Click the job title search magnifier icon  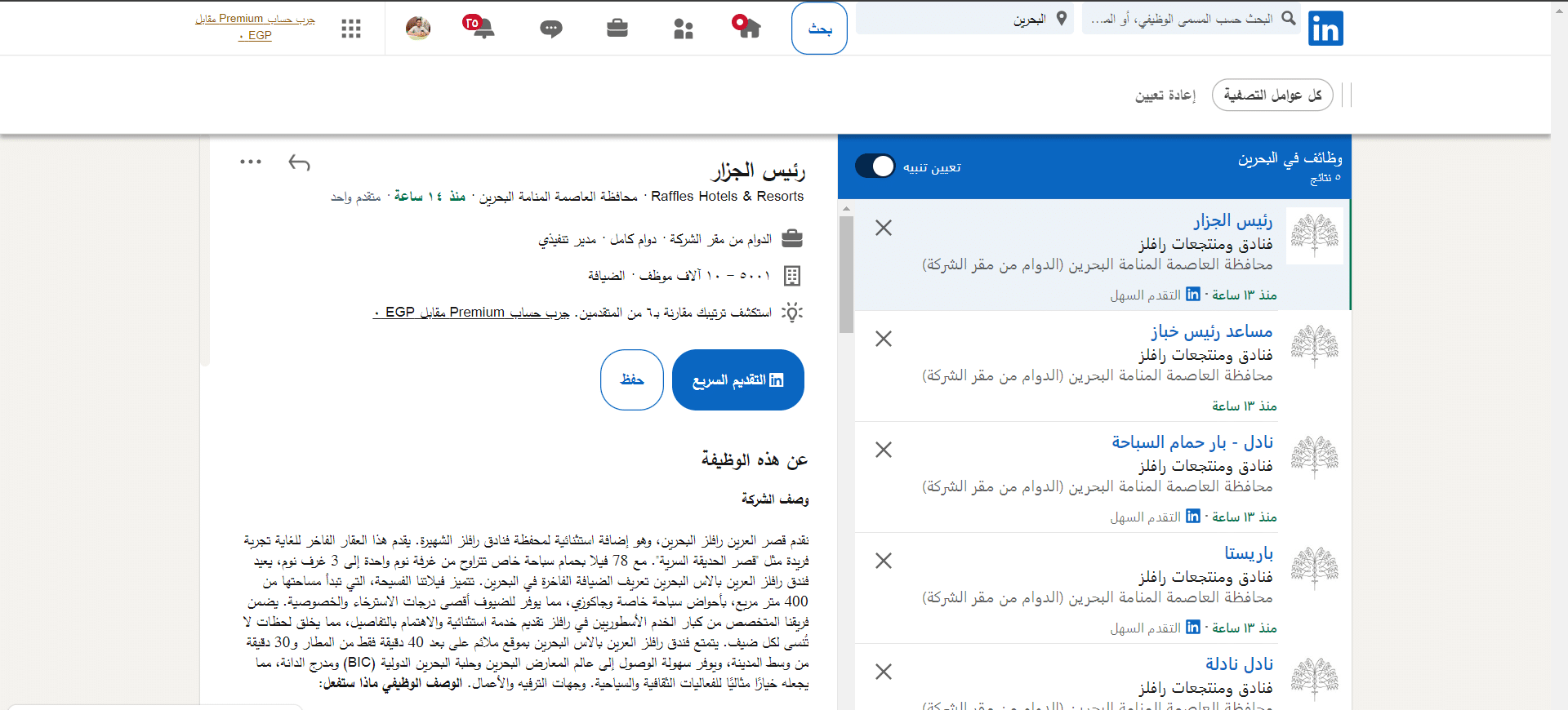click(1289, 18)
